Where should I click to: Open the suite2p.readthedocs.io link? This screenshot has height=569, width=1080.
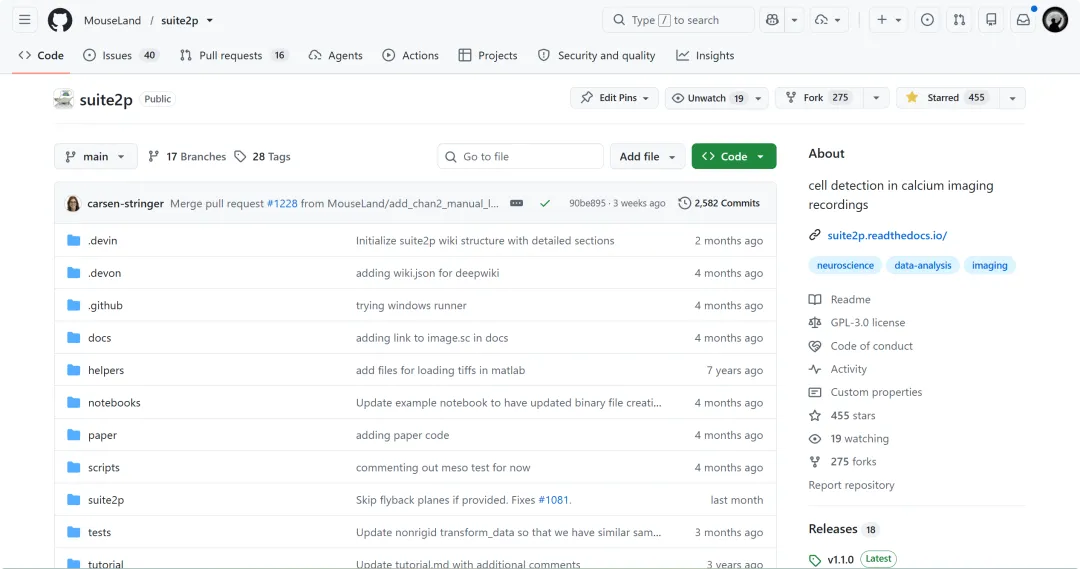coord(887,235)
